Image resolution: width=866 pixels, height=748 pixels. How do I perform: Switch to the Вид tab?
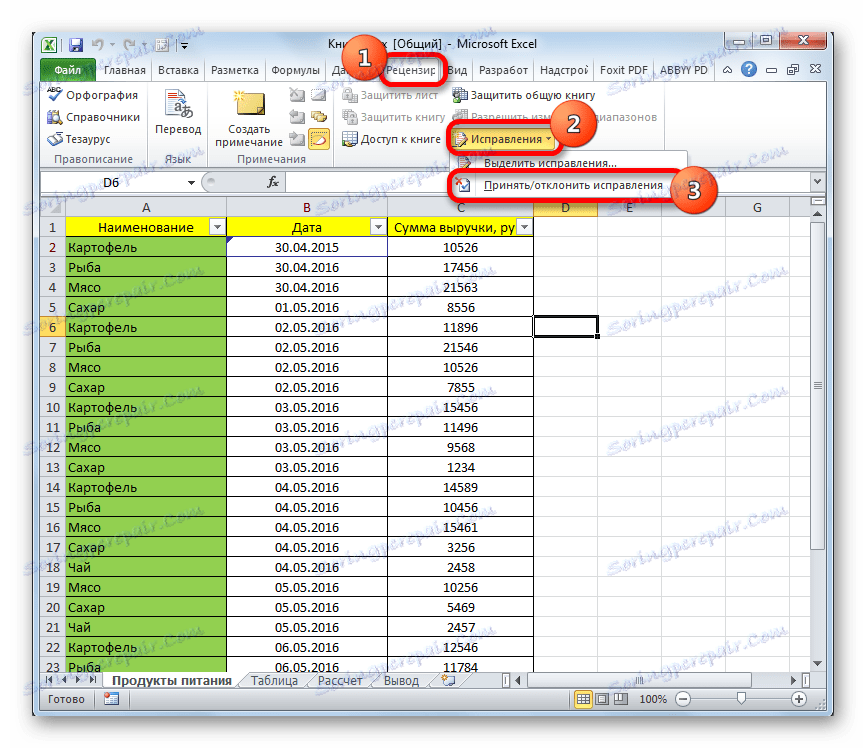457,70
